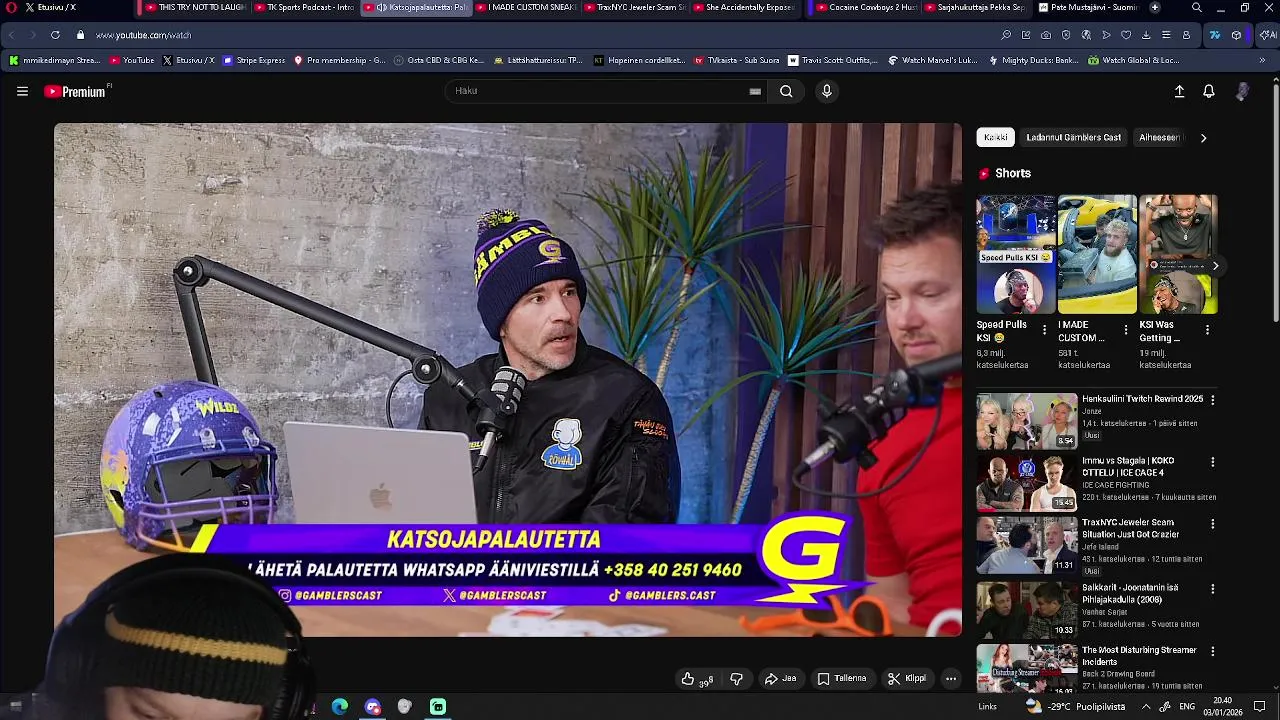1280x720 pixels.
Task: Open more actions ellipsis below video
Action: tap(951, 679)
